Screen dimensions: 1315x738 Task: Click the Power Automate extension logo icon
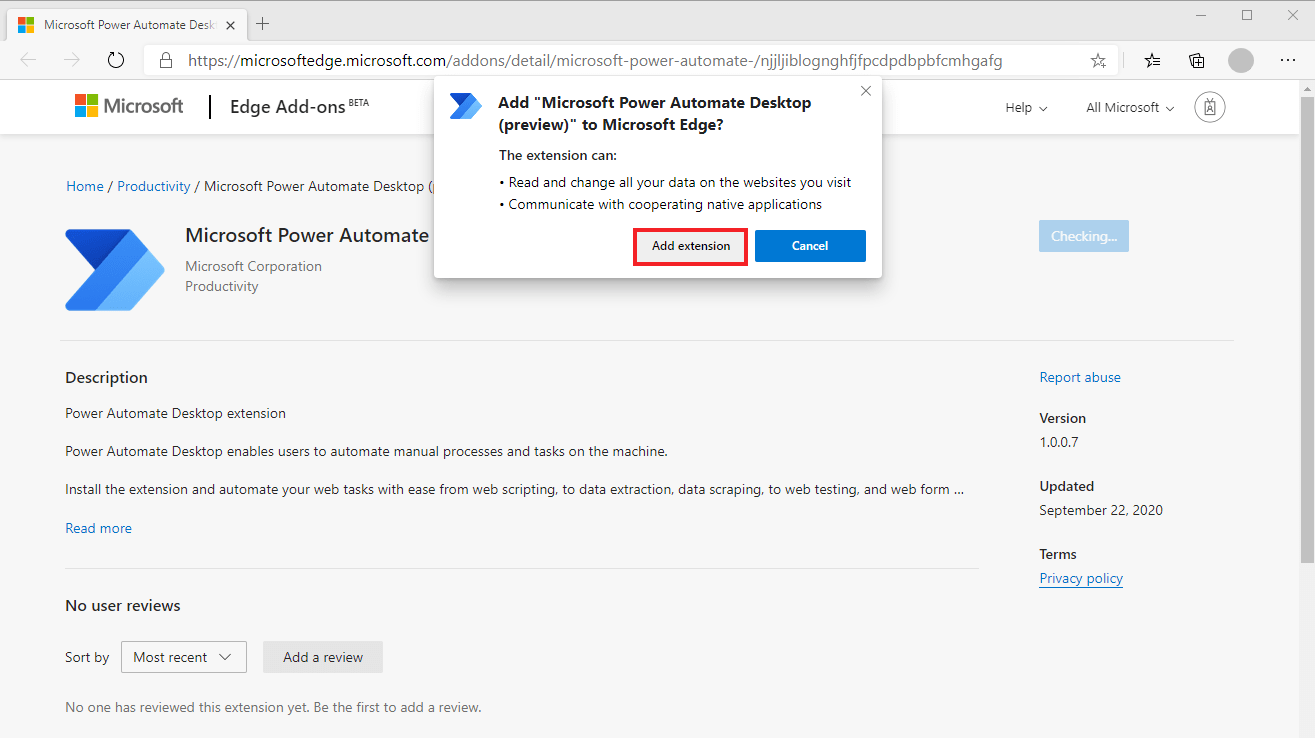tap(114, 269)
